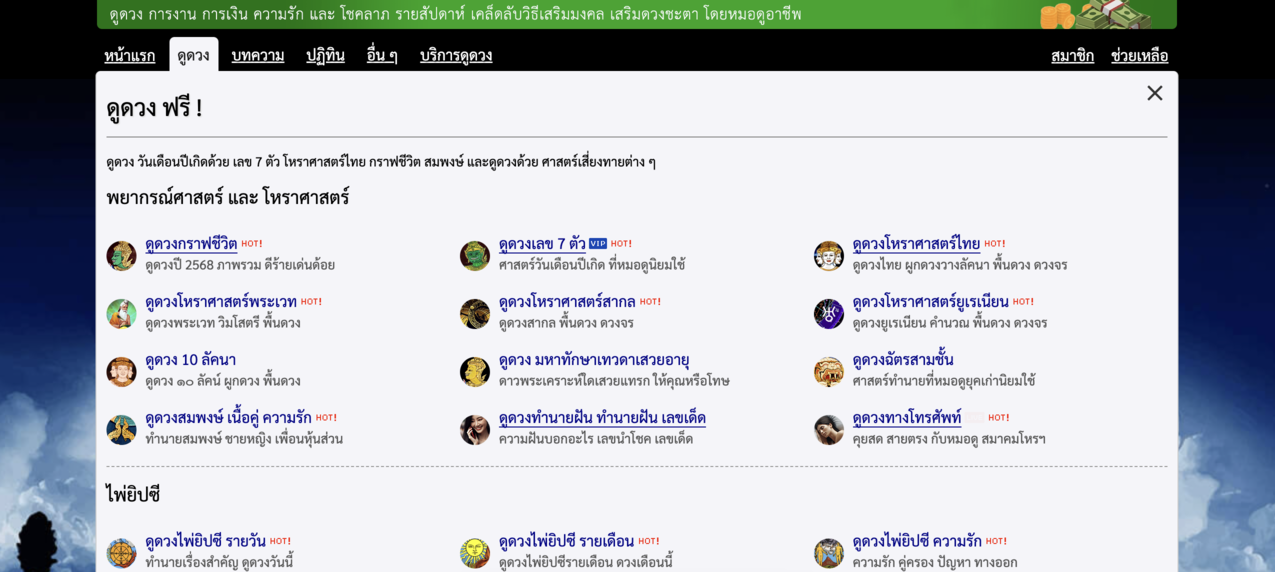Click text ดูดวงพระเวท วิมโสตรี พื้นดวง
This screenshot has height=572, width=1275.
[x=223, y=323]
